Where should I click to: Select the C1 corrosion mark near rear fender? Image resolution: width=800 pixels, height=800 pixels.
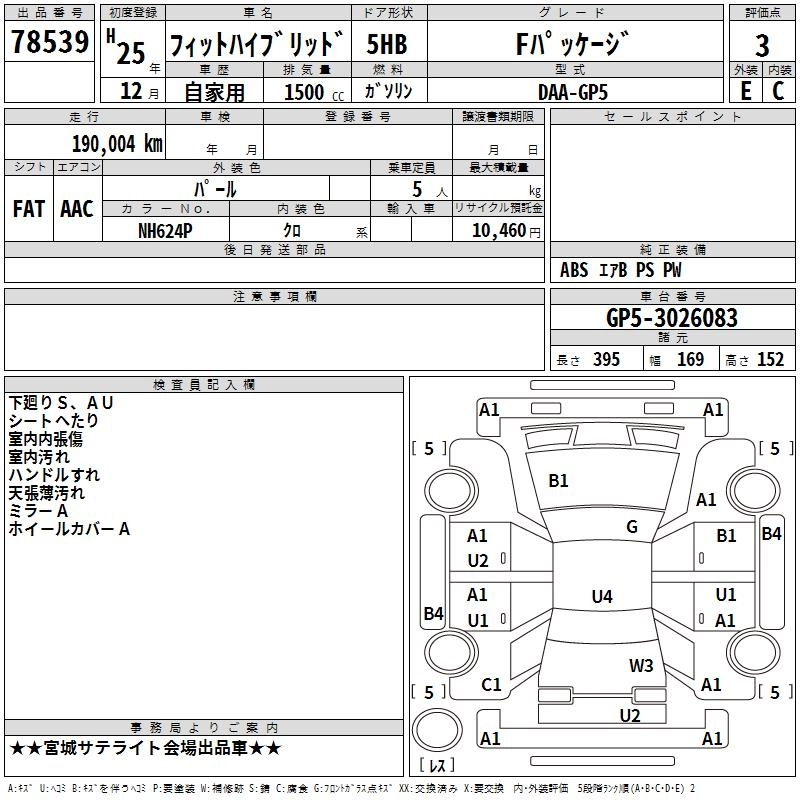click(x=491, y=685)
